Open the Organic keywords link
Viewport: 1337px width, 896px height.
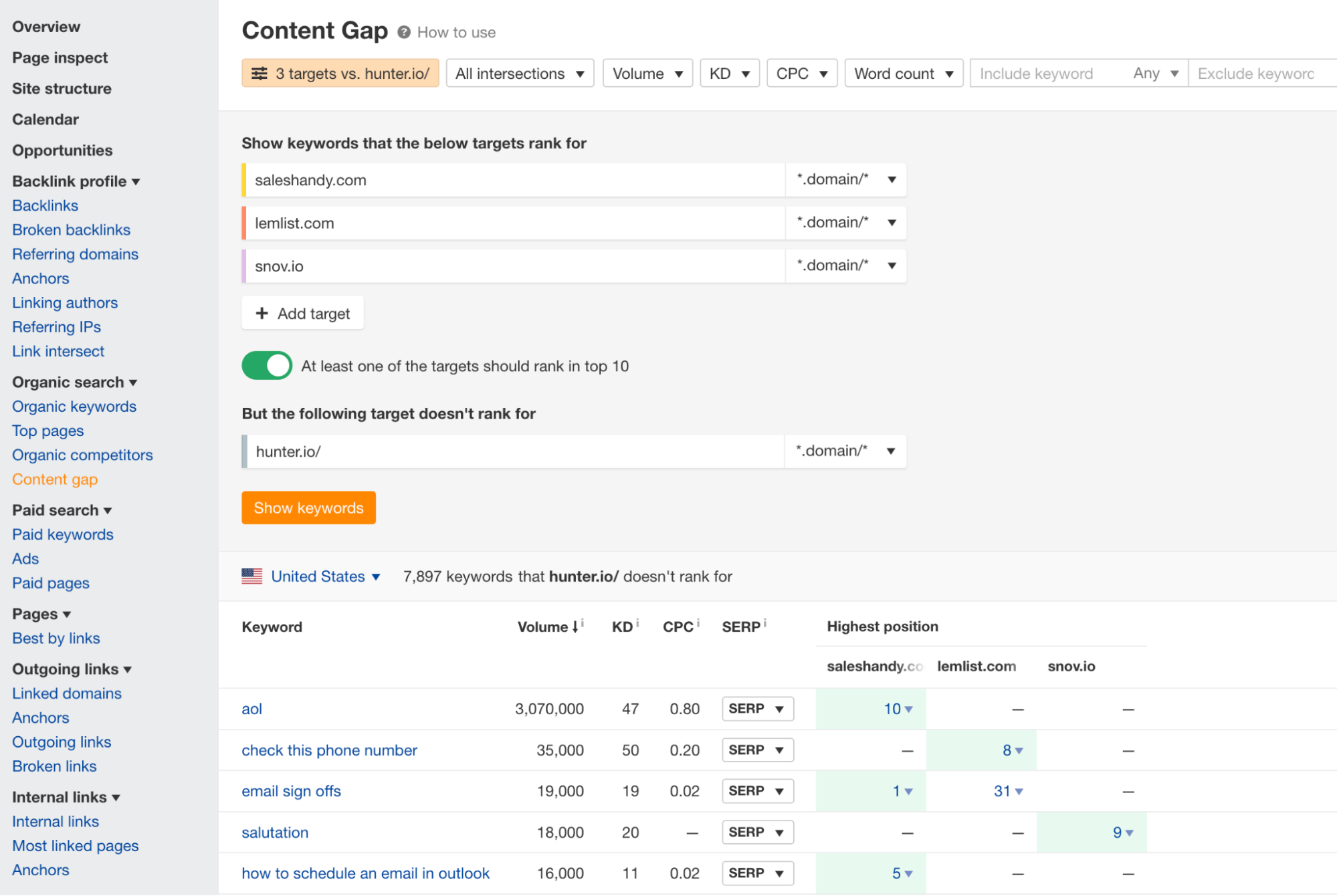(74, 407)
